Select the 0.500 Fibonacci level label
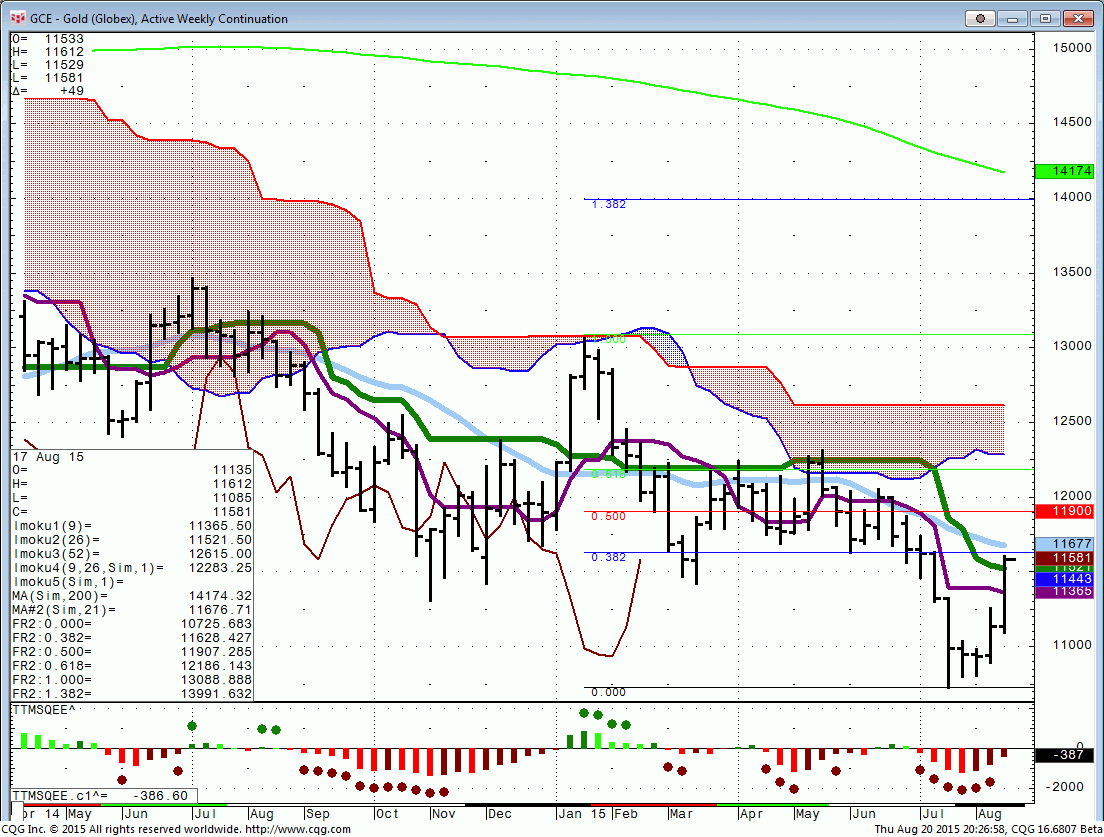The image size is (1104, 837). (608, 517)
